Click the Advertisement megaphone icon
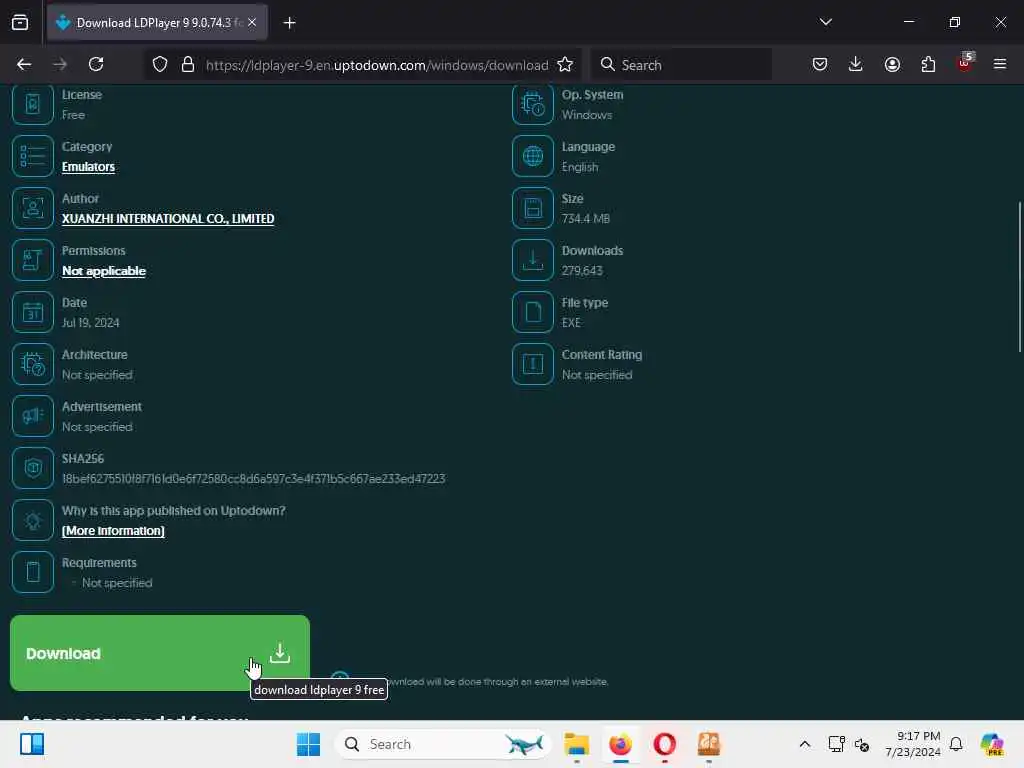This screenshot has height=768, width=1024. coord(33,416)
